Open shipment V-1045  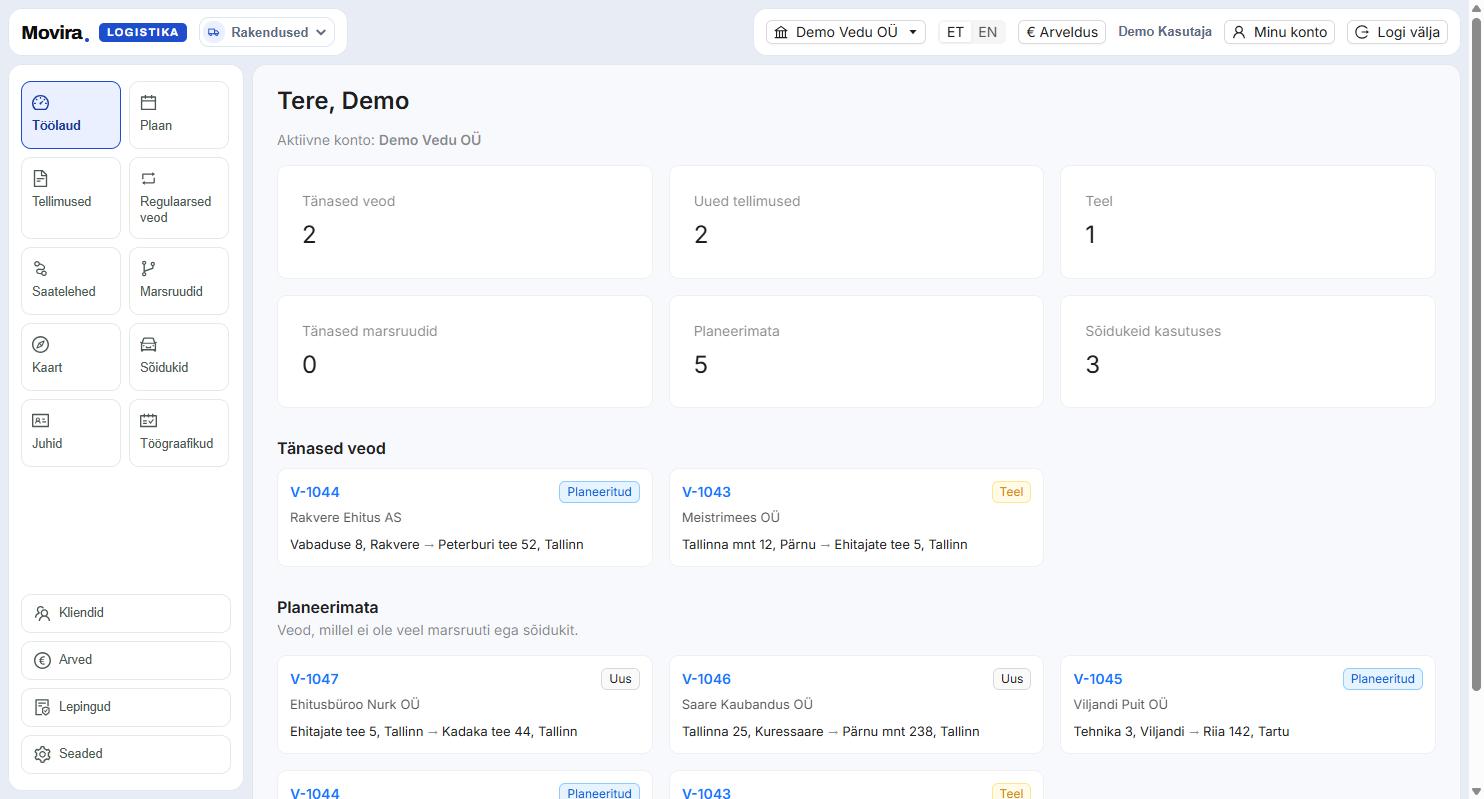point(1098,679)
